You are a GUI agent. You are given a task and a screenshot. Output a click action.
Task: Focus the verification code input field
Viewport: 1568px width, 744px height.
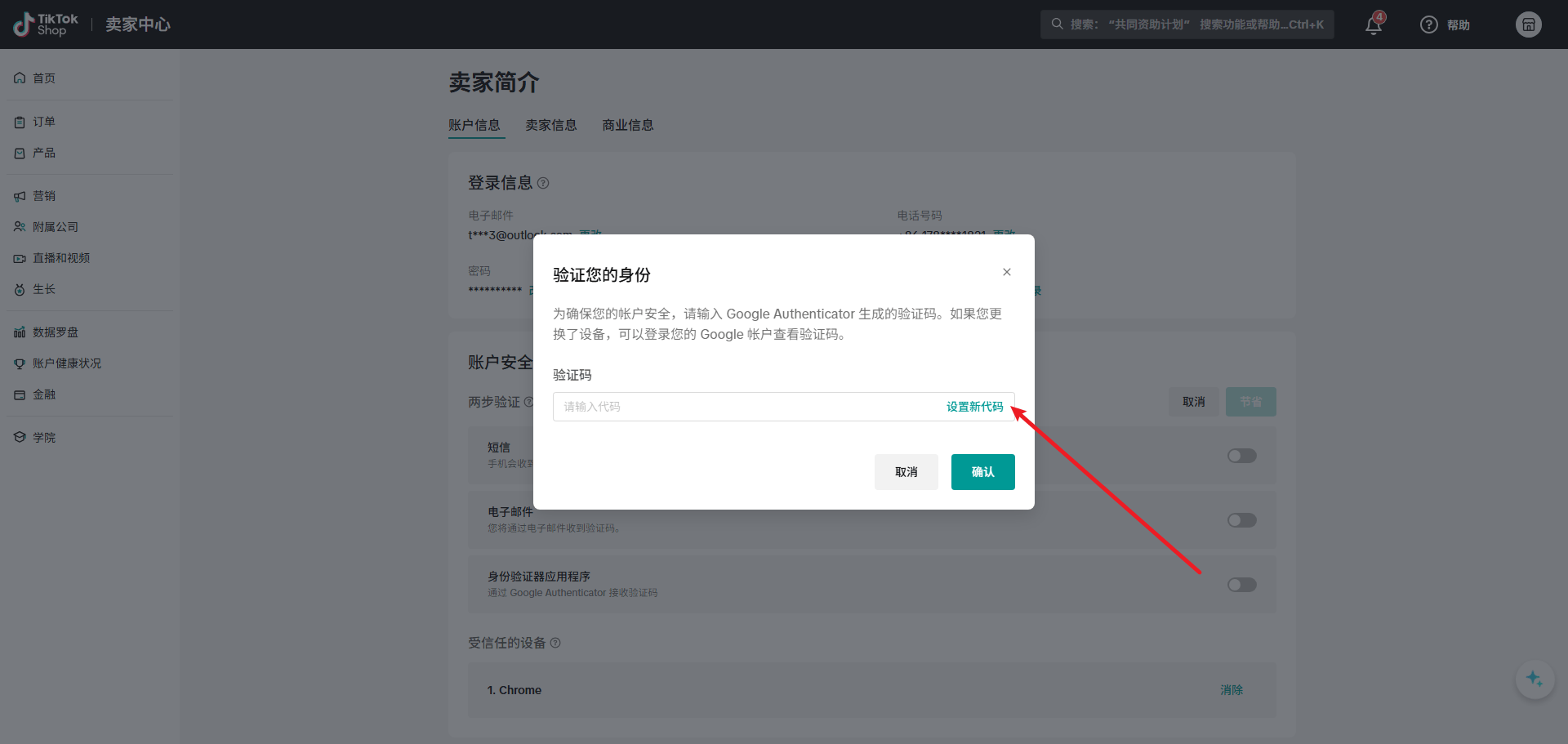coord(743,407)
